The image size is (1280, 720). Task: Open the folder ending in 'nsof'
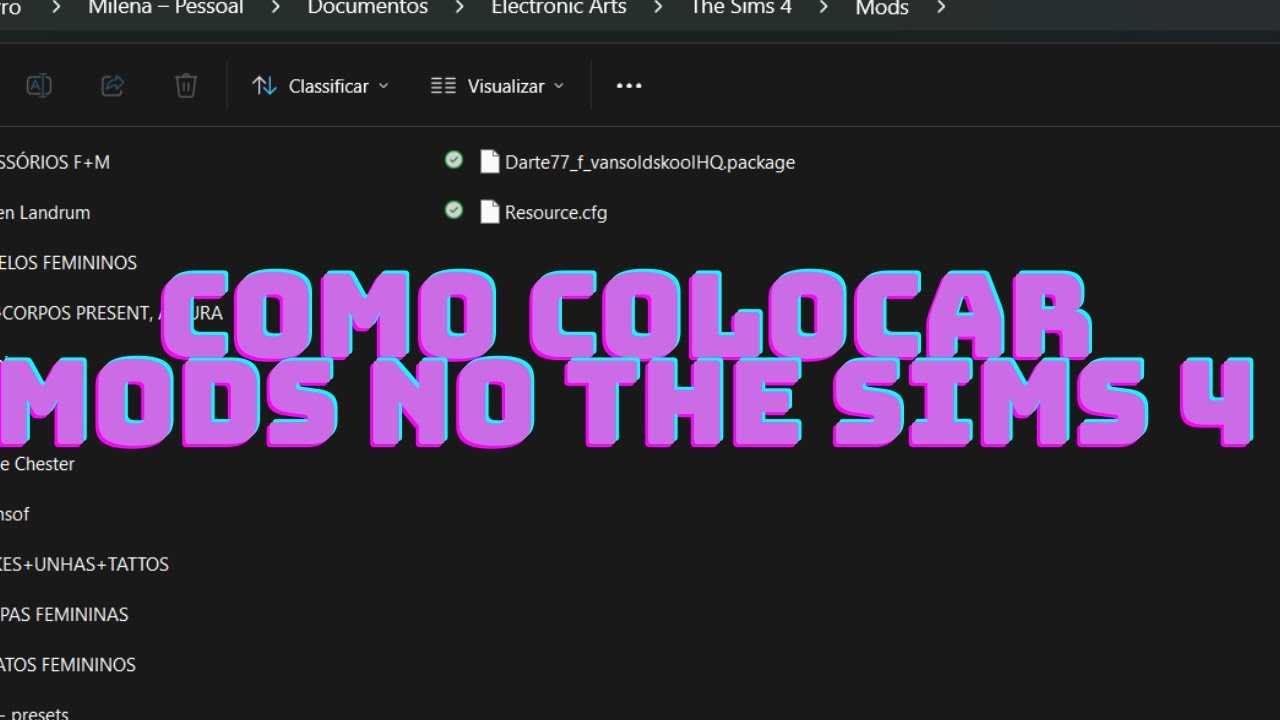[15, 514]
